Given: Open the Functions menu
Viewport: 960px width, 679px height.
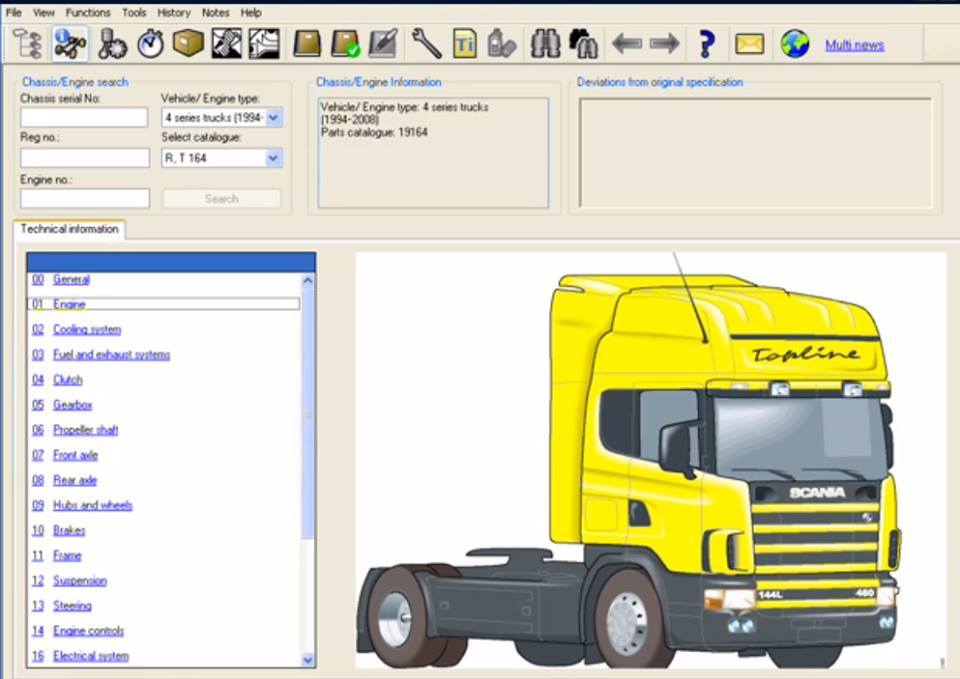Looking at the screenshot, I should [x=88, y=12].
